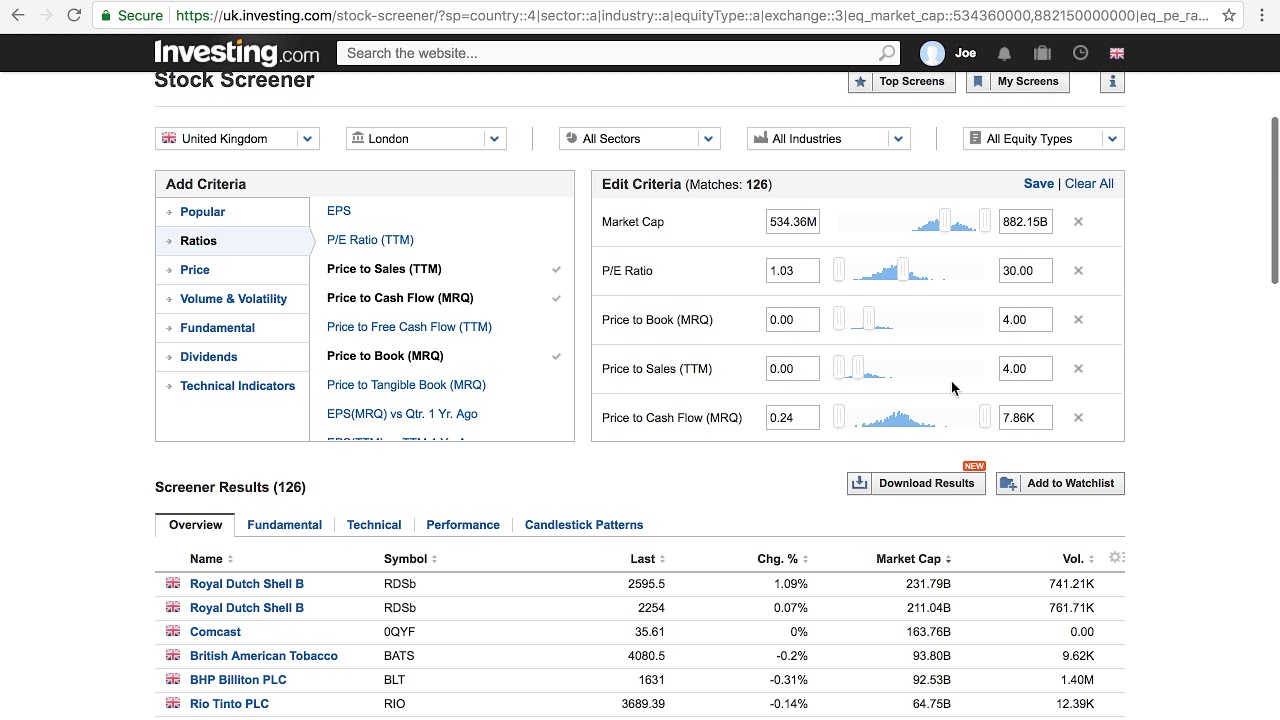This screenshot has height=720, width=1280.
Task: Click the My Screens button
Action: (1018, 81)
